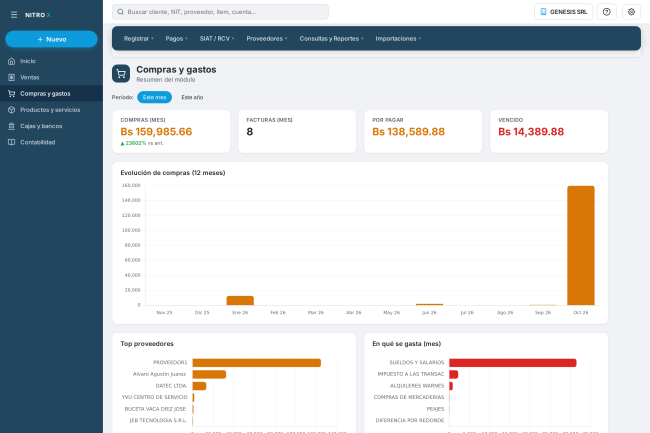Click the Compras y gastos module cart badge
Viewport: 650px width, 433px height.
[121, 74]
